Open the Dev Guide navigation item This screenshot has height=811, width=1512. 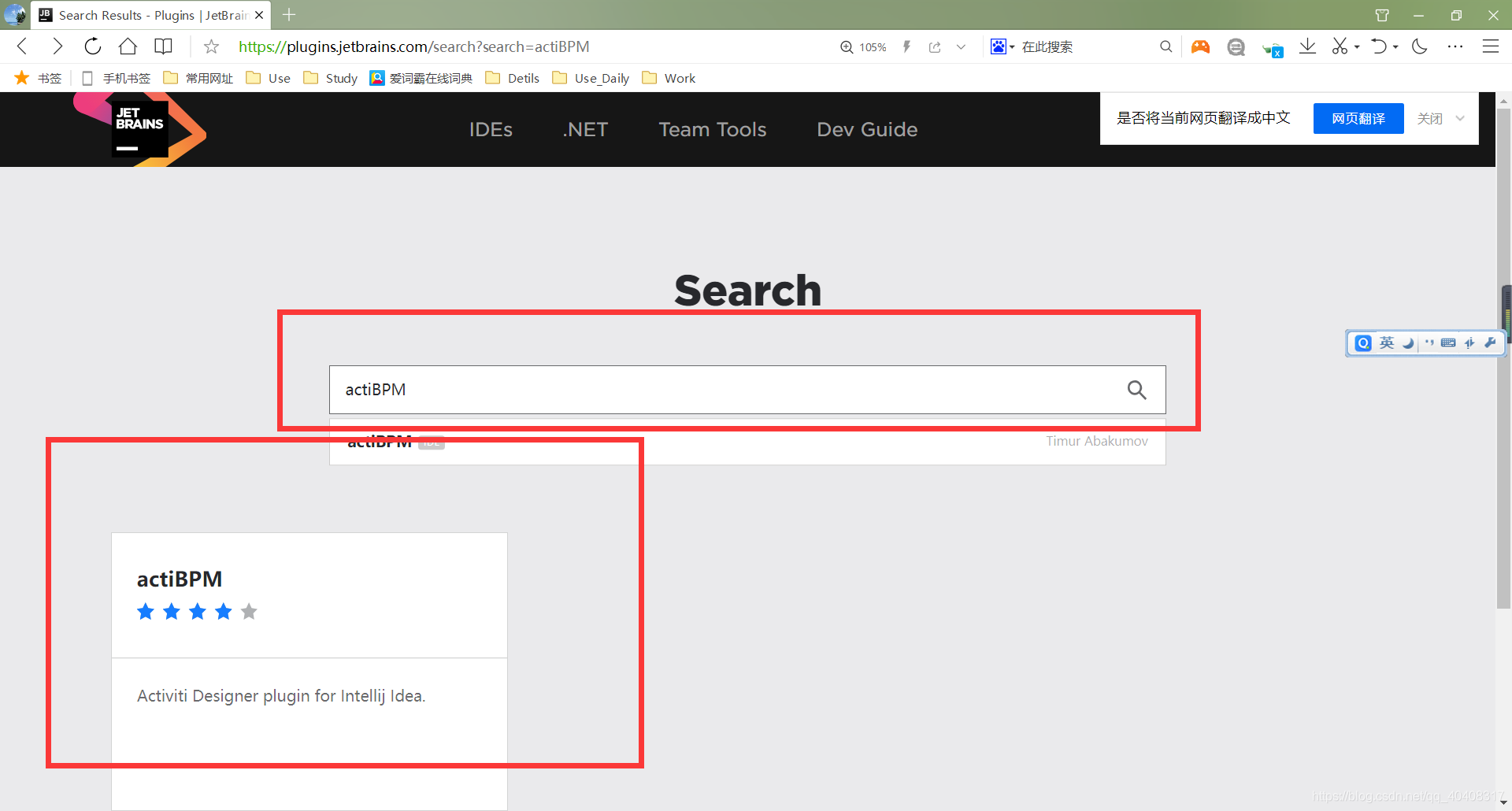coord(867,129)
